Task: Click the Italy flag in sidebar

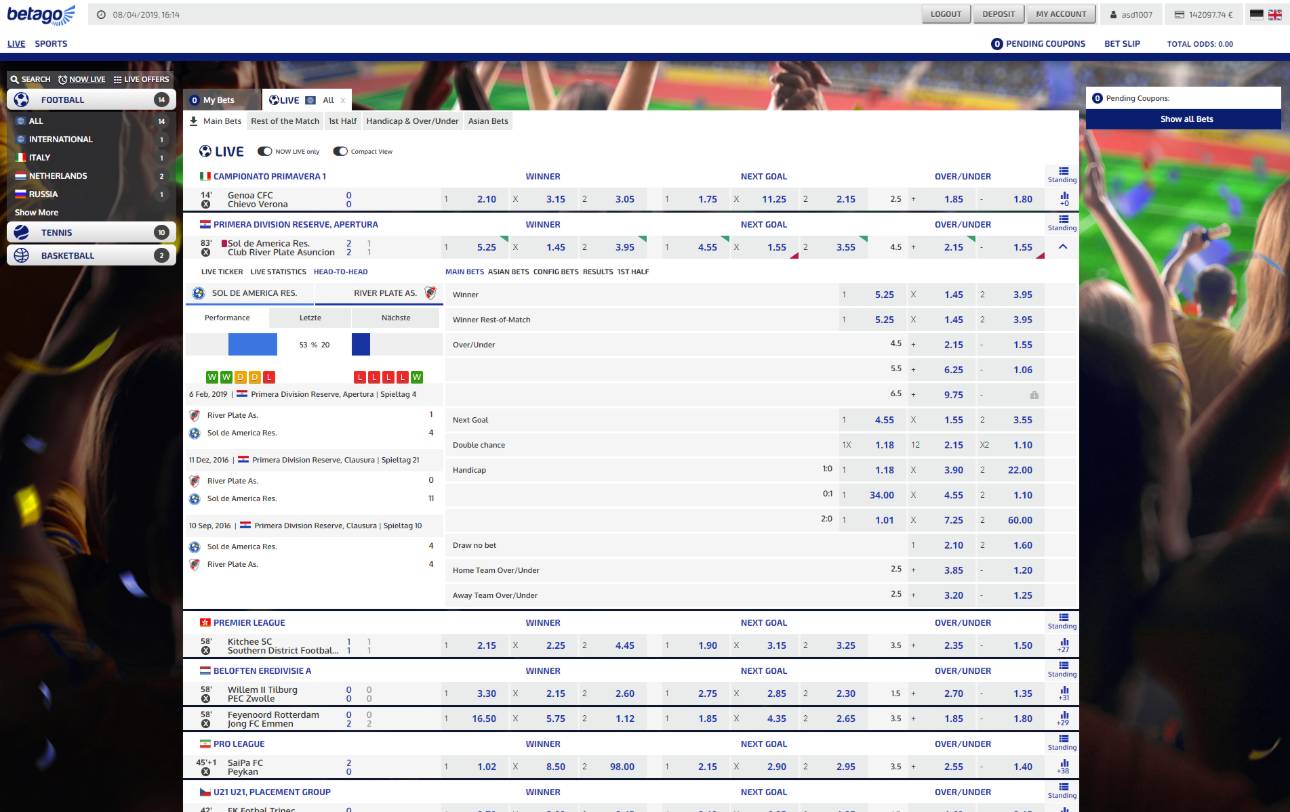Action: click(x=20, y=157)
